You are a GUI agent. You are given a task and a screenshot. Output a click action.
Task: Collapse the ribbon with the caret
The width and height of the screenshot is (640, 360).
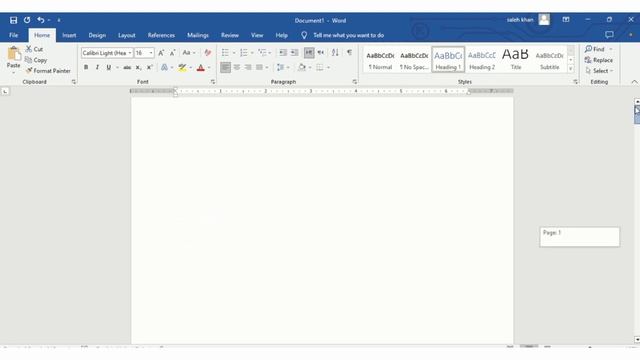tap(634, 82)
